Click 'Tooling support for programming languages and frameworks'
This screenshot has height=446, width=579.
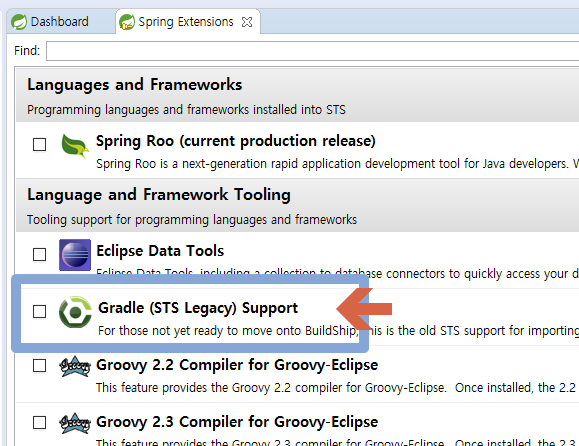[192, 220]
